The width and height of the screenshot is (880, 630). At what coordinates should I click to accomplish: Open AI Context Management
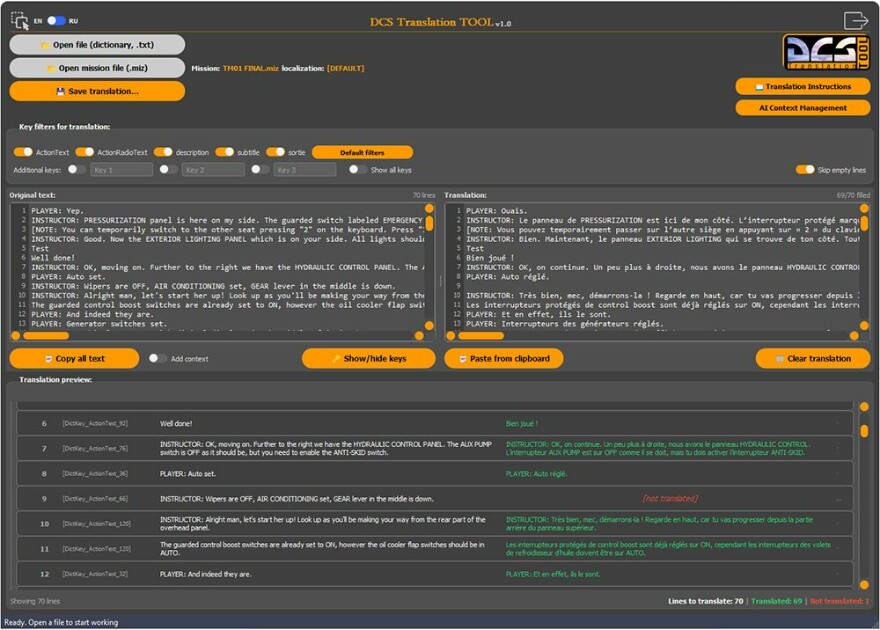(803, 108)
